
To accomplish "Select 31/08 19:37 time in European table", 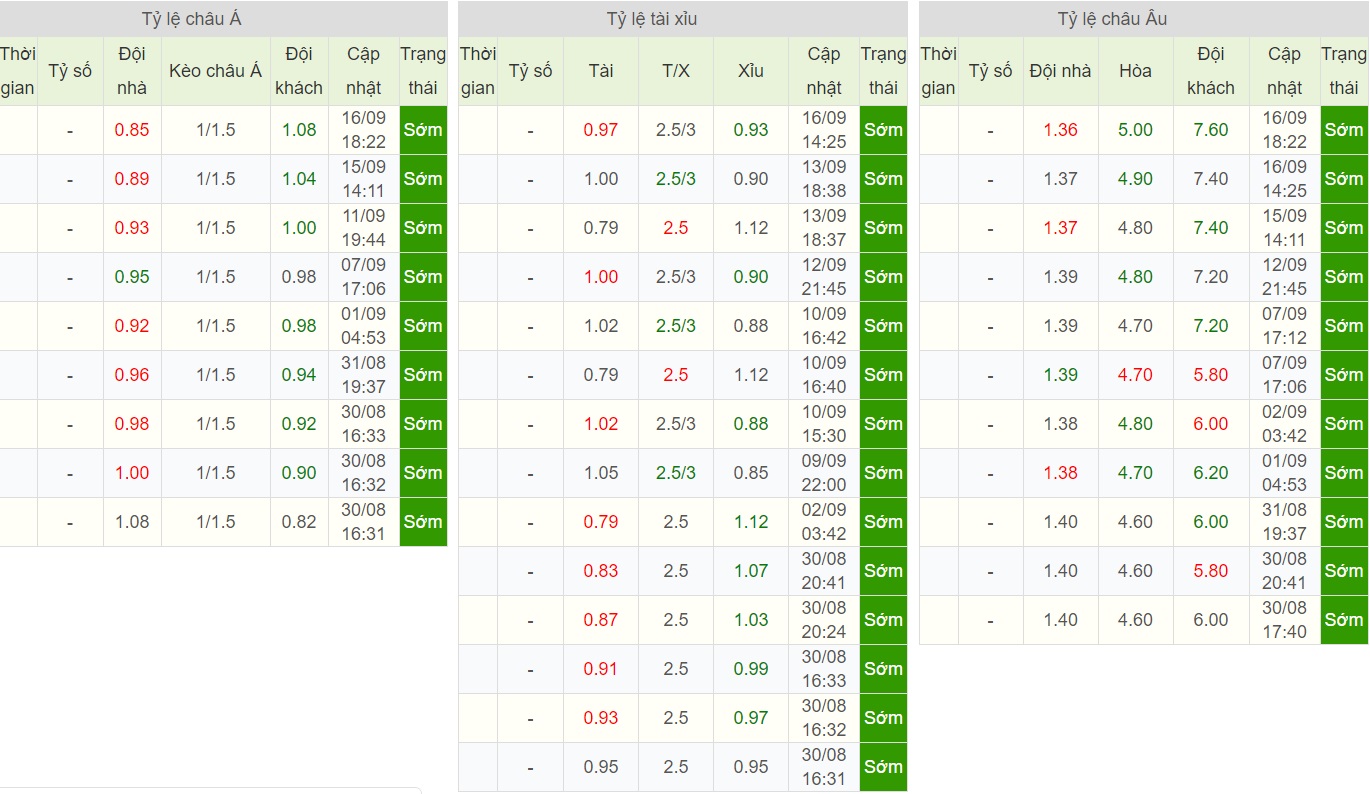I will [1284, 522].
